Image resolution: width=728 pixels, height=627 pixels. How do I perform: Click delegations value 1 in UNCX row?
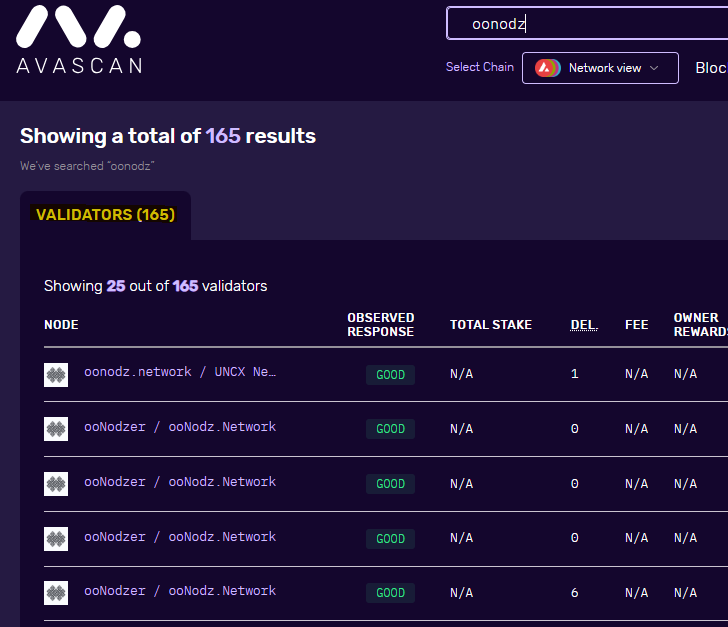575,374
